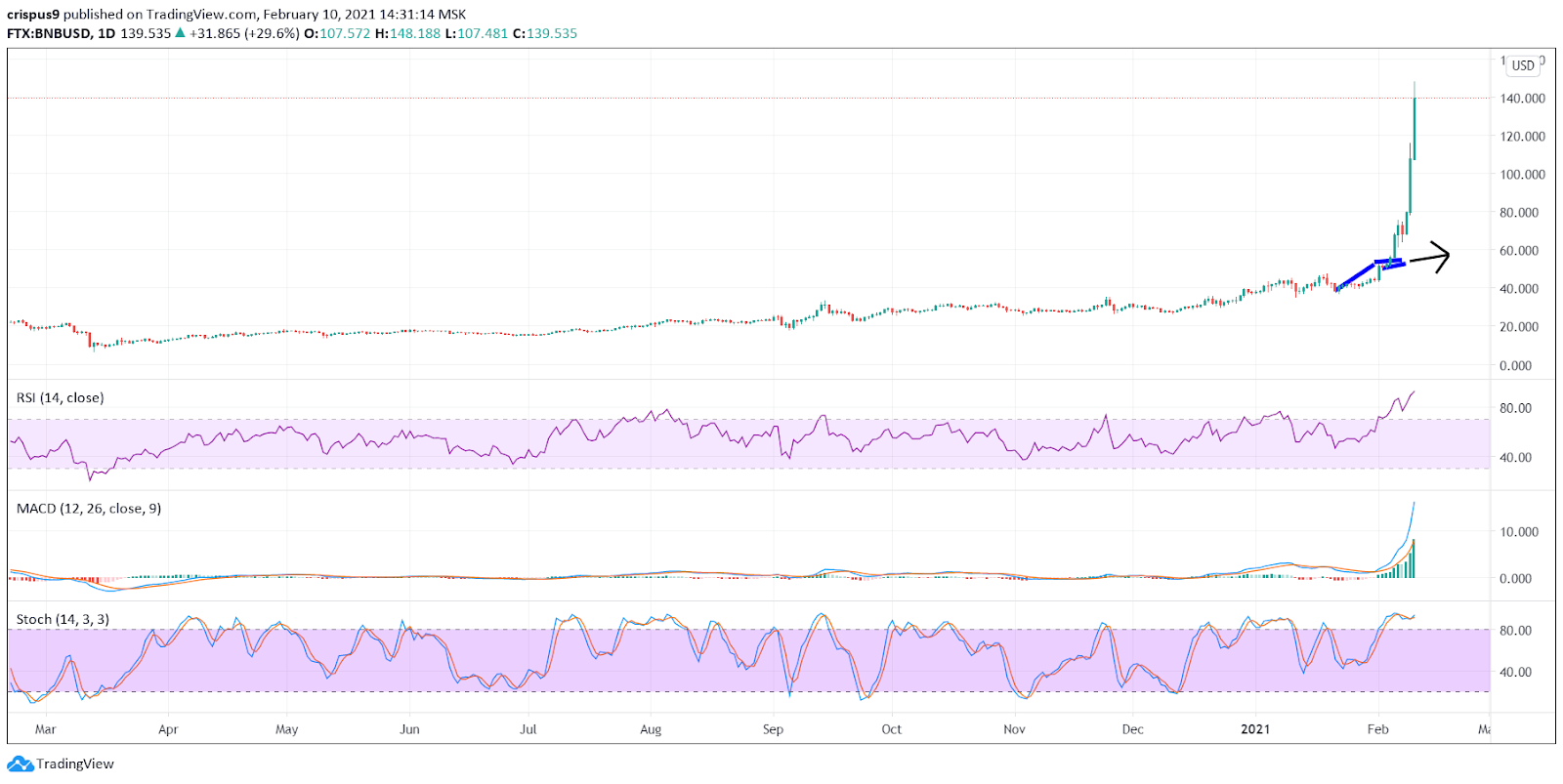The image size is (1563, 784).
Task: Click the TradingView.com text in header
Action: click(x=201, y=15)
